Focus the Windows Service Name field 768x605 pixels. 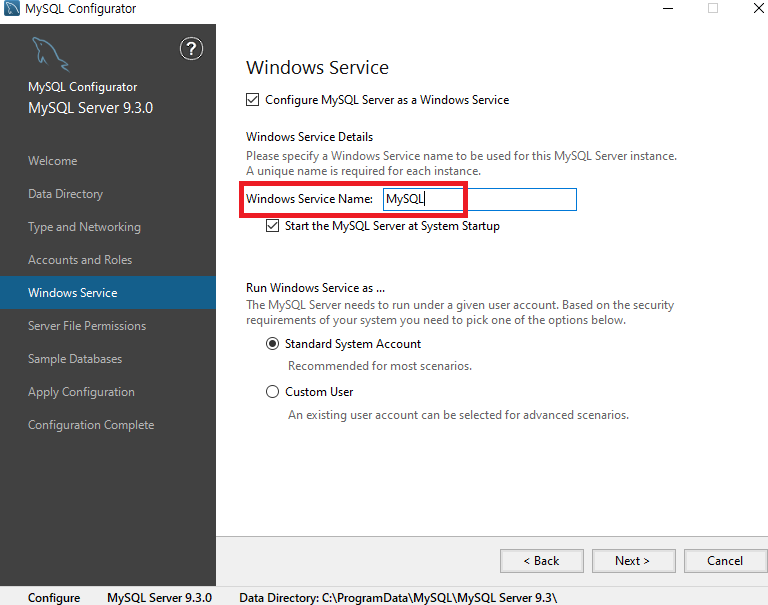pos(480,199)
